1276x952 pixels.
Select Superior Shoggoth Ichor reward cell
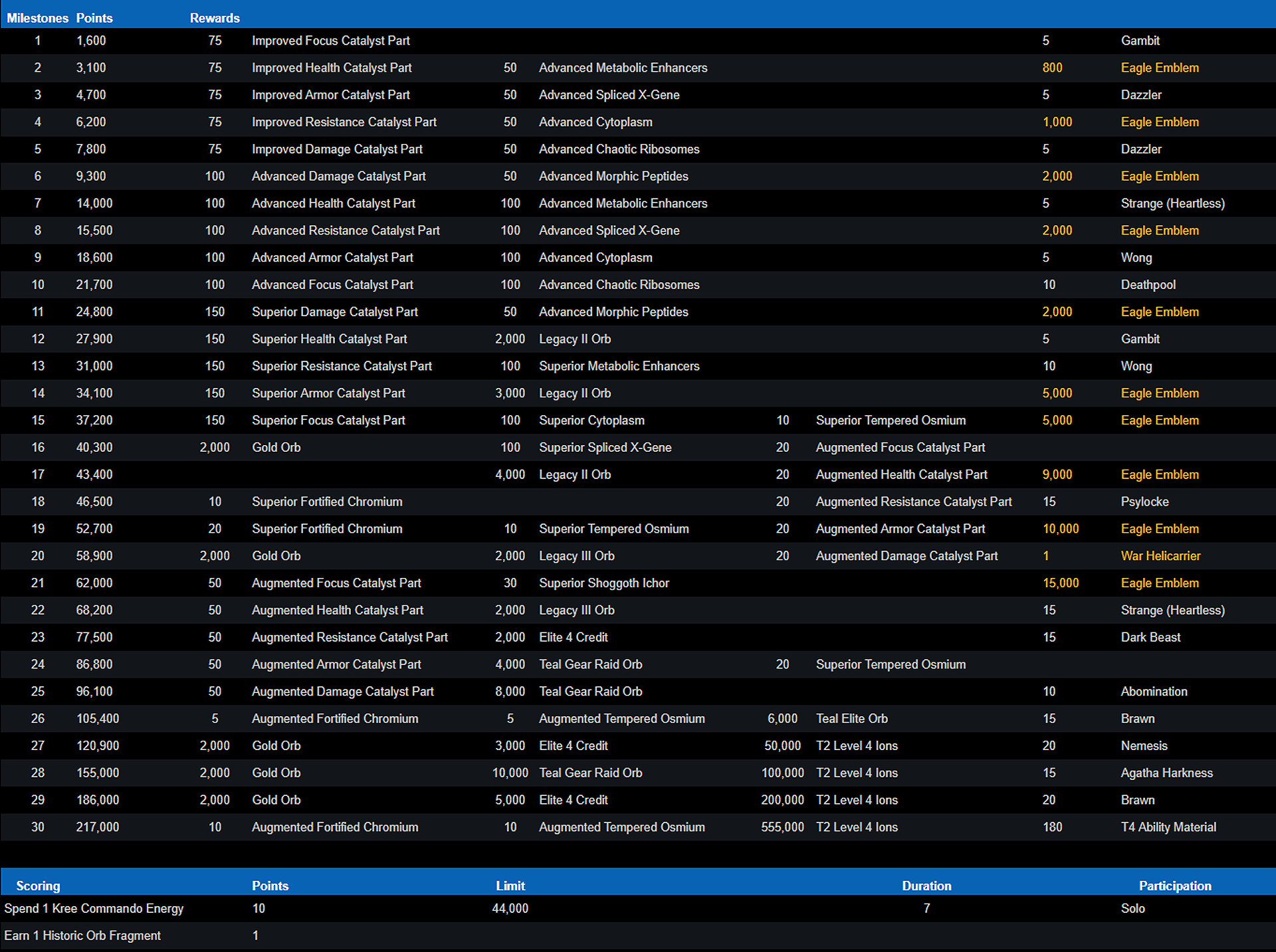tap(603, 583)
